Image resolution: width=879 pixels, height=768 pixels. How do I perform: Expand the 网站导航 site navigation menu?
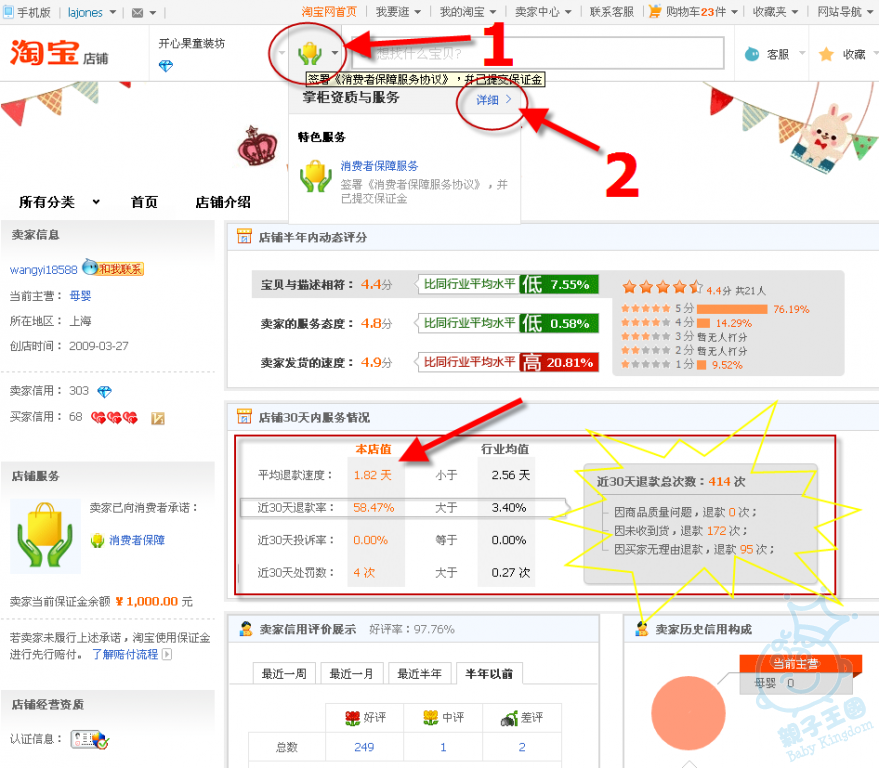click(844, 12)
